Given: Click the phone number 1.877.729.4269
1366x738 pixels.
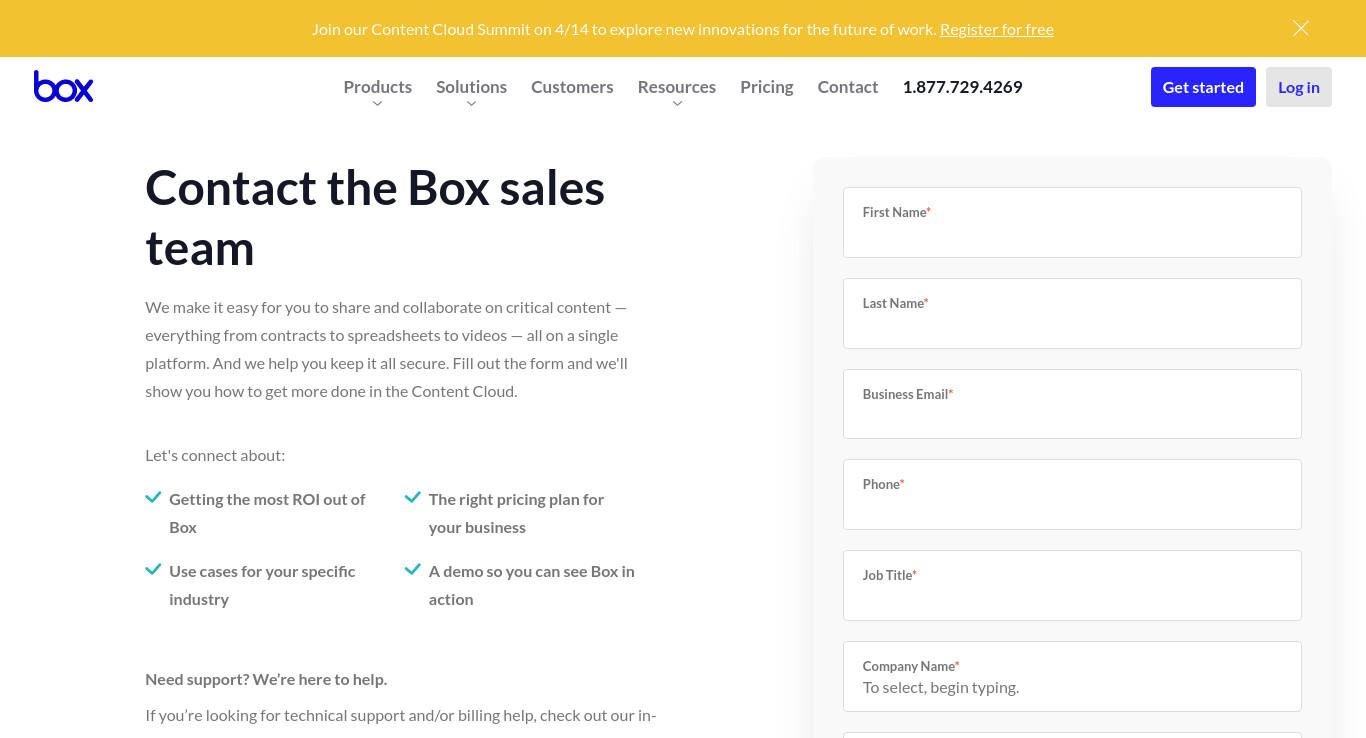Looking at the screenshot, I should [x=962, y=87].
